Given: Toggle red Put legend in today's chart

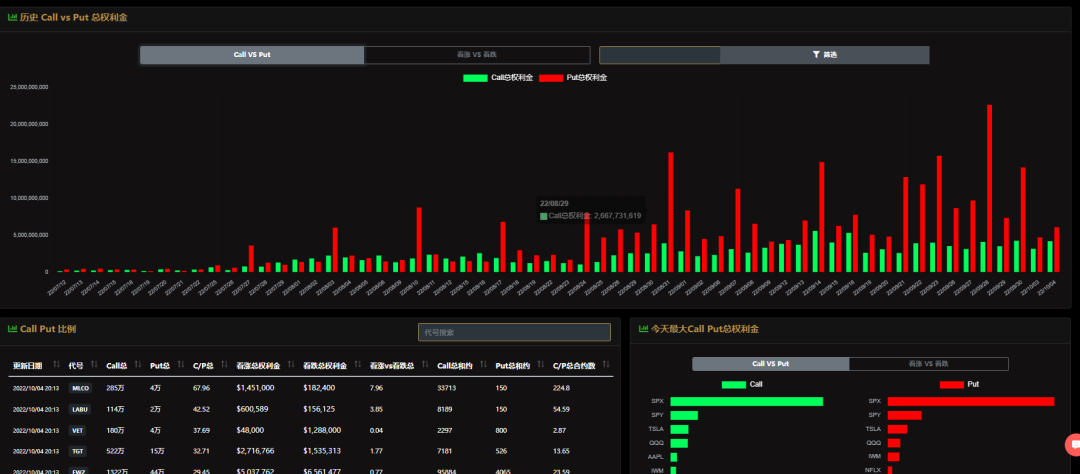Looking at the screenshot, I should 959,384.
